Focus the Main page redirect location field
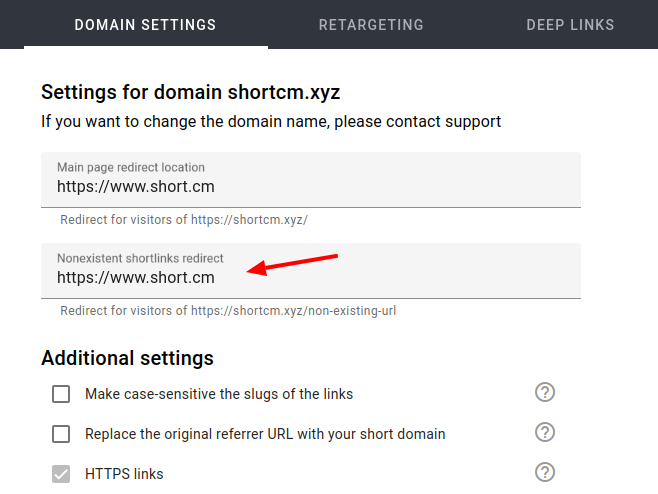Image resolution: width=658 pixels, height=494 pixels. click(x=311, y=180)
